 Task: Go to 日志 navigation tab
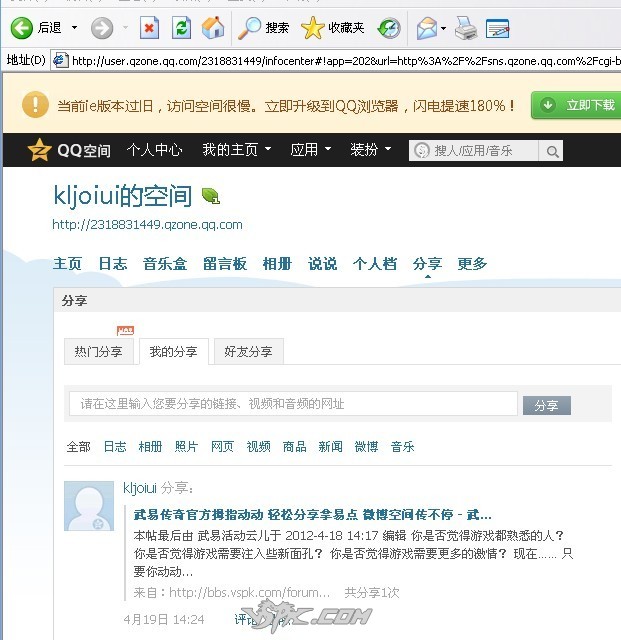[113, 264]
